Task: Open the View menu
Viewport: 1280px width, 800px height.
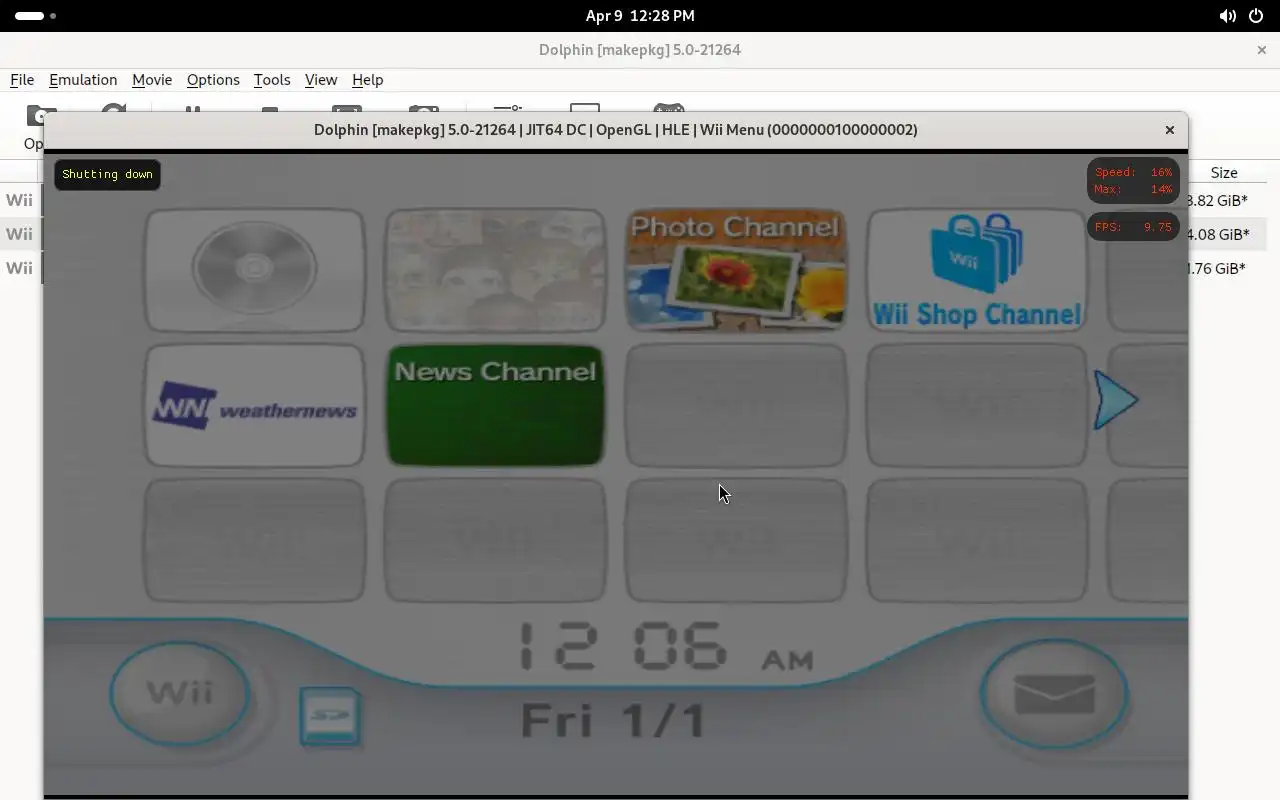Action: pyautogui.click(x=321, y=80)
